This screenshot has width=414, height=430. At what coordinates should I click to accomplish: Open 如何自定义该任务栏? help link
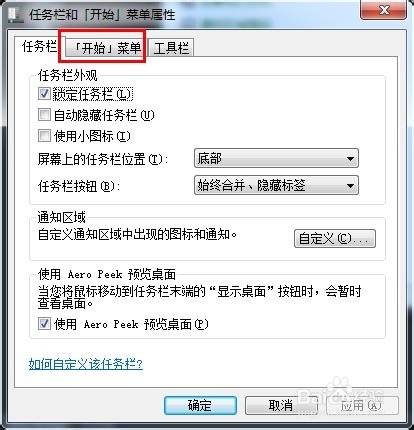click(x=86, y=364)
